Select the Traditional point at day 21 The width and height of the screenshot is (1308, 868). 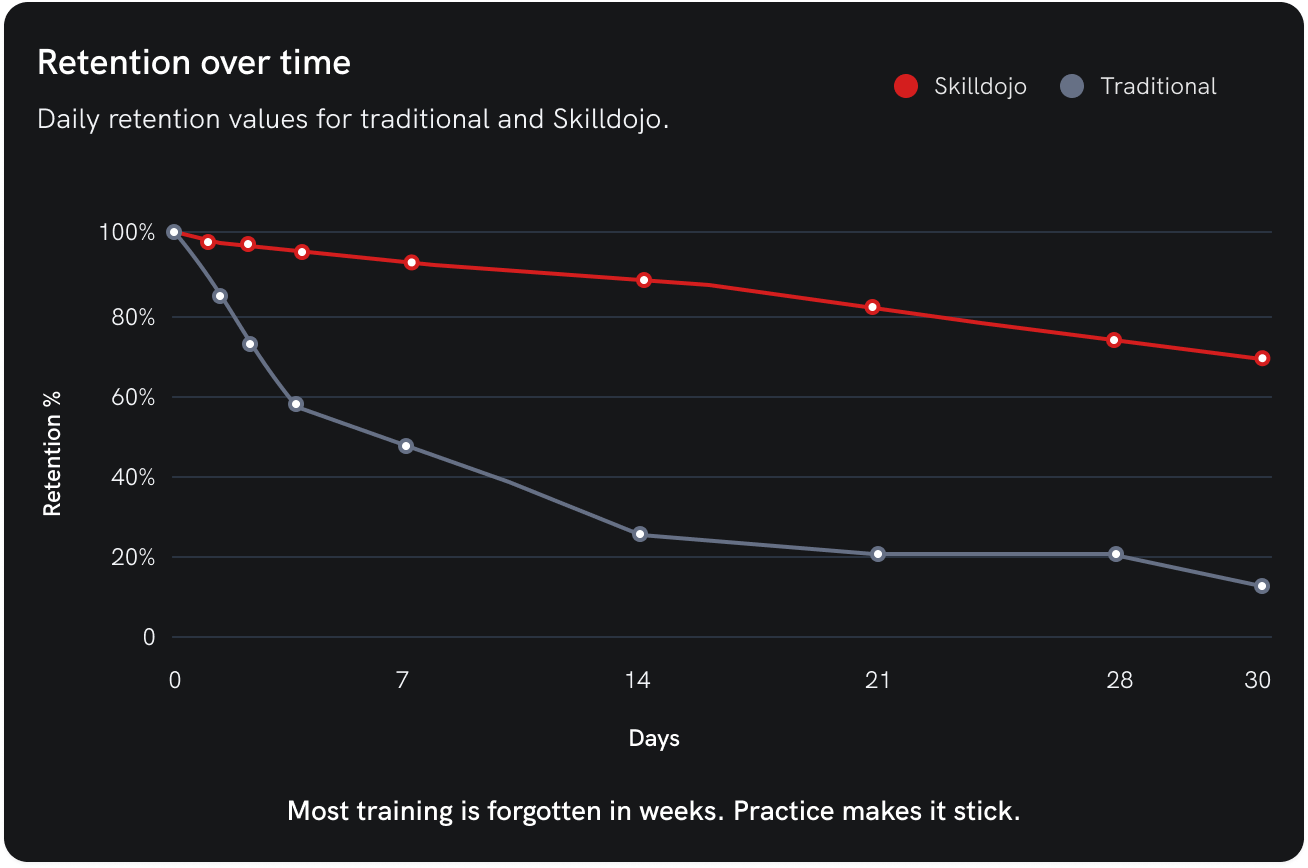[x=878, y=554]
